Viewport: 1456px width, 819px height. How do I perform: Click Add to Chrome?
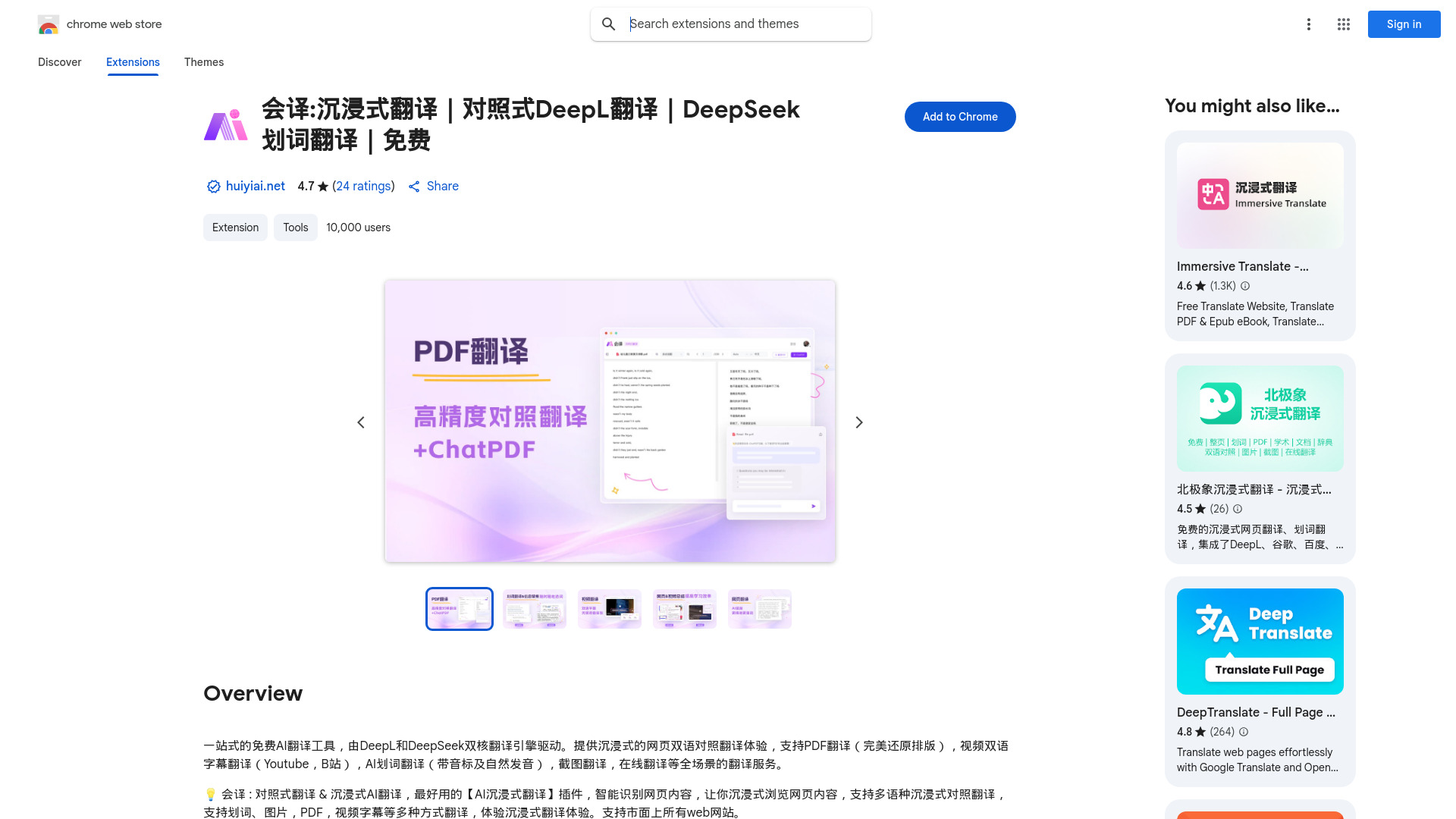[960, 117]
